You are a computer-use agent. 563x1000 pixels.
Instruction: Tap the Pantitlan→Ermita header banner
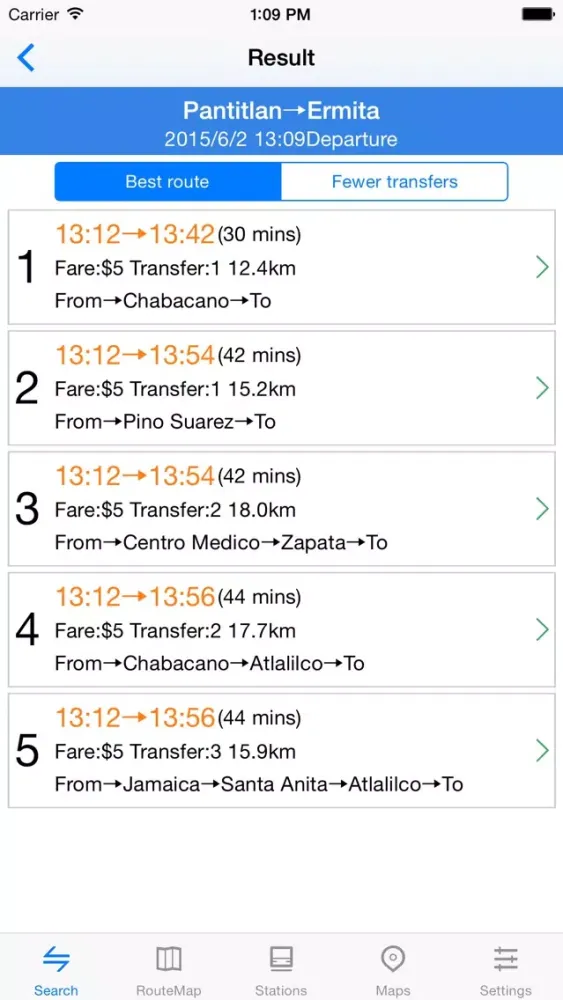click(x=281, y=121)
